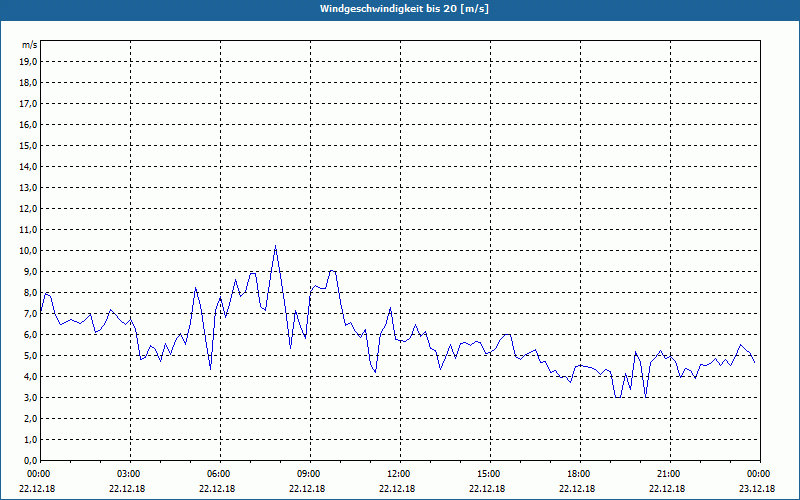Click the "00:00" label above "23.12.18"
Screen dimensions: 800x500
click(760, 474)
